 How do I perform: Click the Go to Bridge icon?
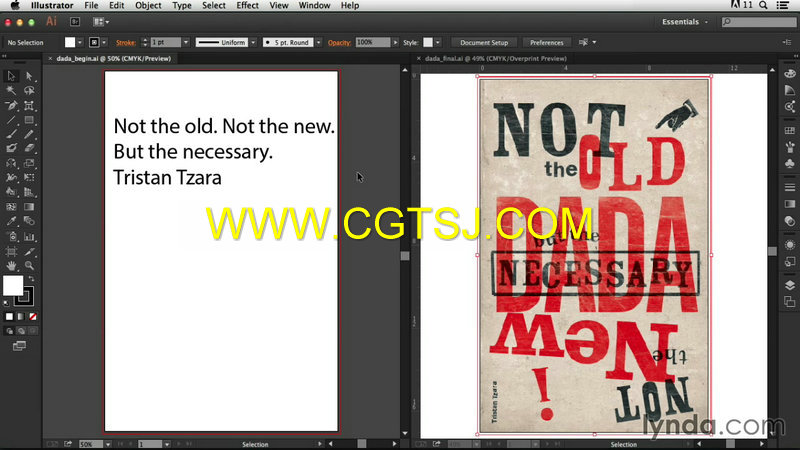(x=75, y=22)
